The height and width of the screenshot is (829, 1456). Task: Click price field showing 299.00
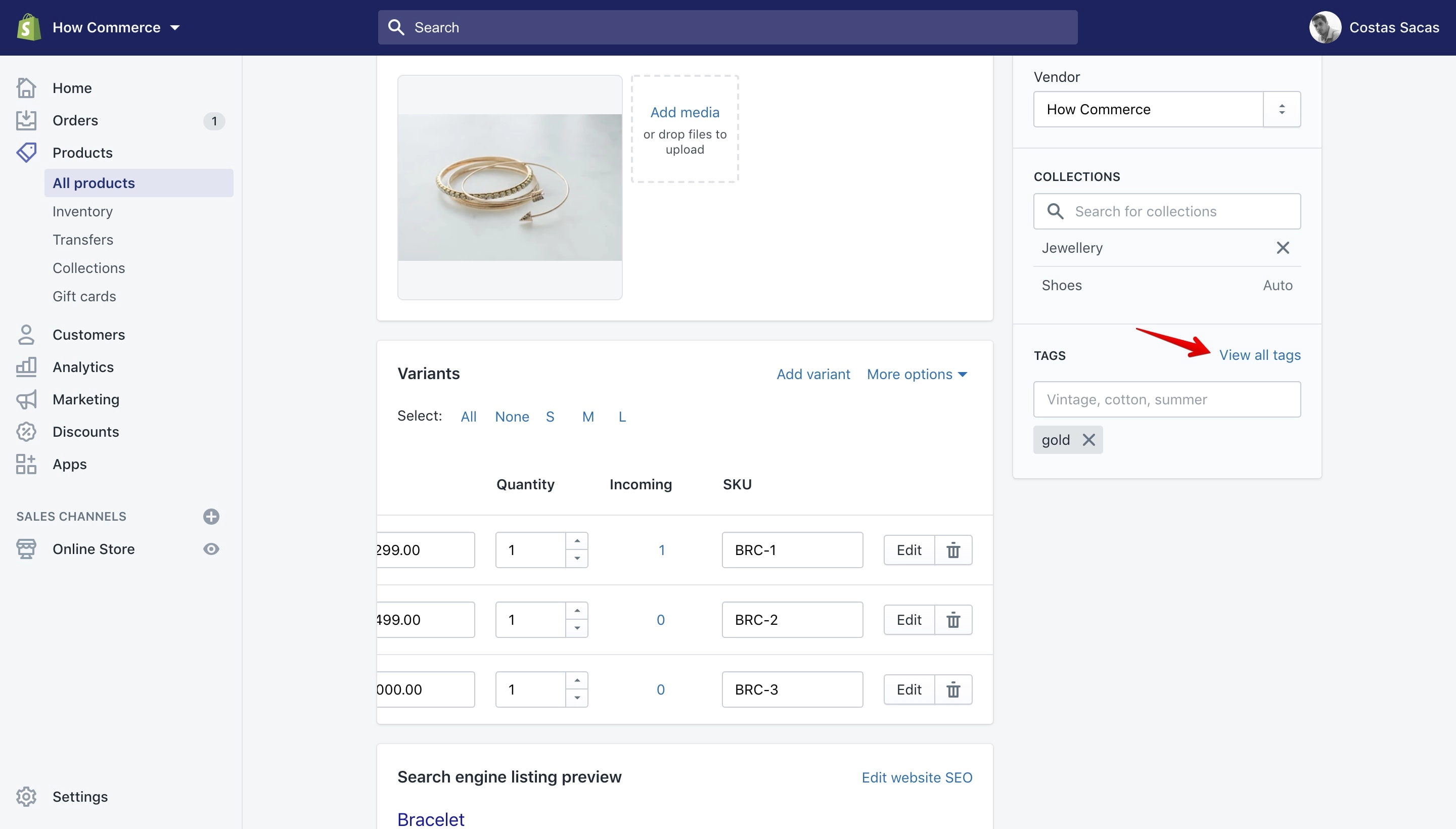tap(425, 550)
